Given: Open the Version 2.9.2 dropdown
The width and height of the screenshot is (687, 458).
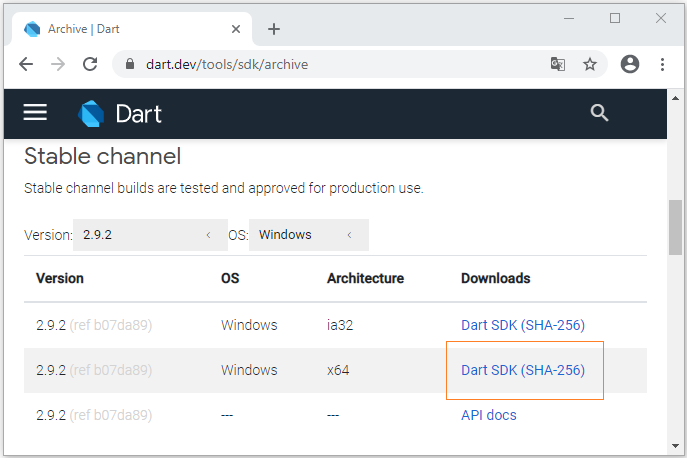Looking at the screenshot, I should 150,235.
